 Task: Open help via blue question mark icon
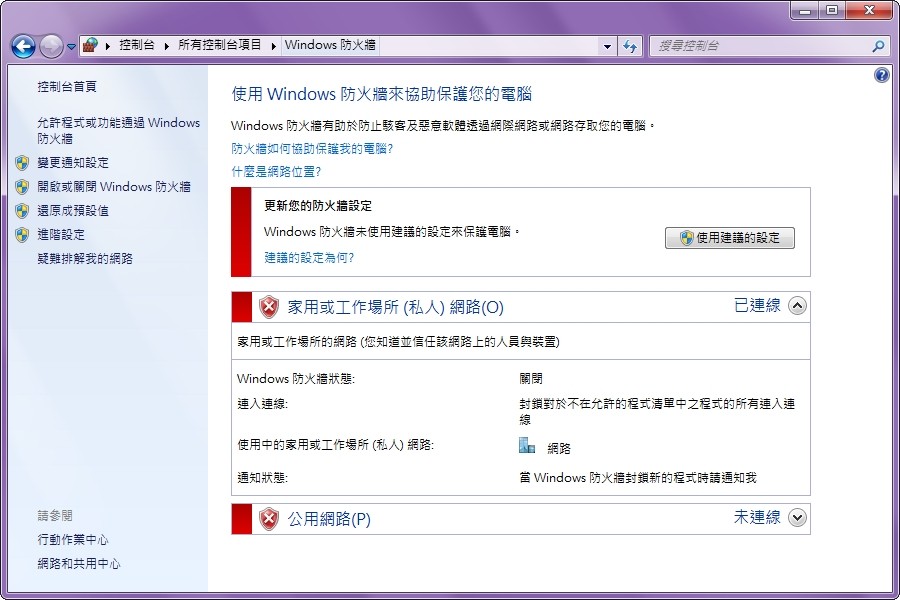(882, 75)
